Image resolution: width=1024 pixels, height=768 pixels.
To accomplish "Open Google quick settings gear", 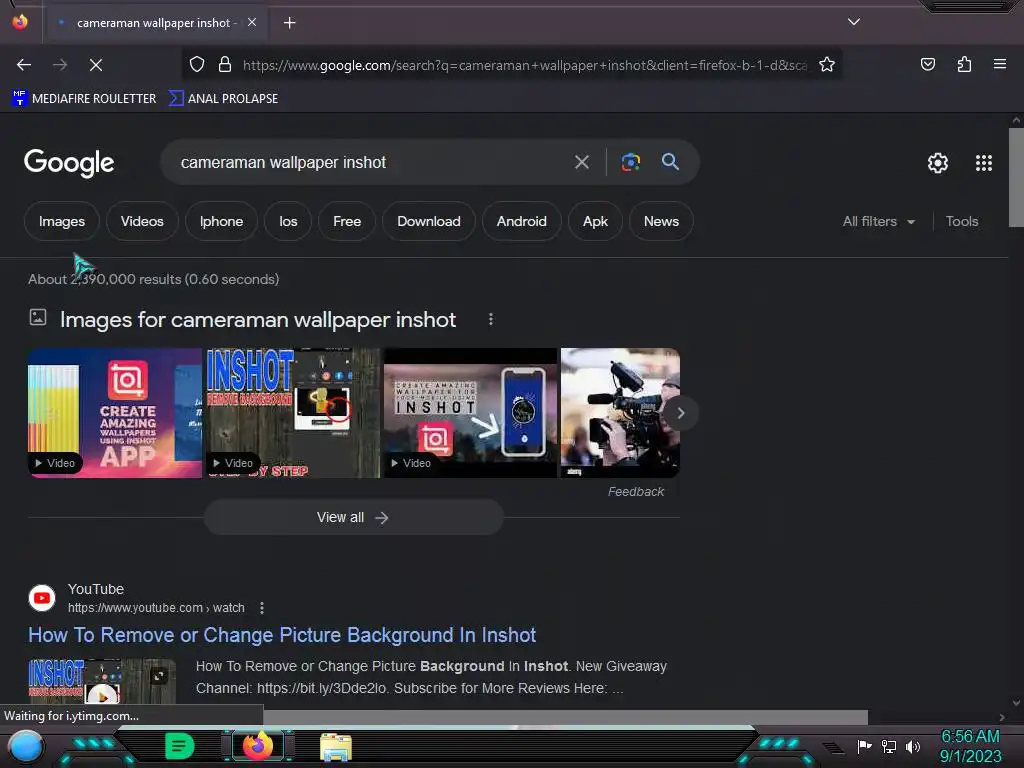I will pos(938,163).
